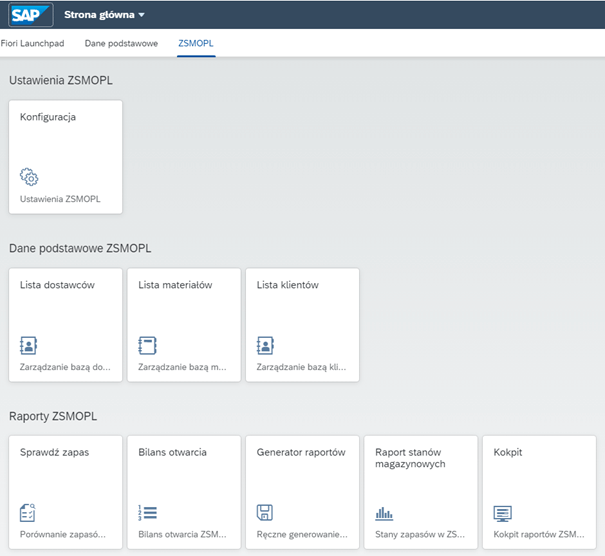Click the numbered list icon on Bilans otwarcia
This screenshot has height=556, width=605.
147,512
